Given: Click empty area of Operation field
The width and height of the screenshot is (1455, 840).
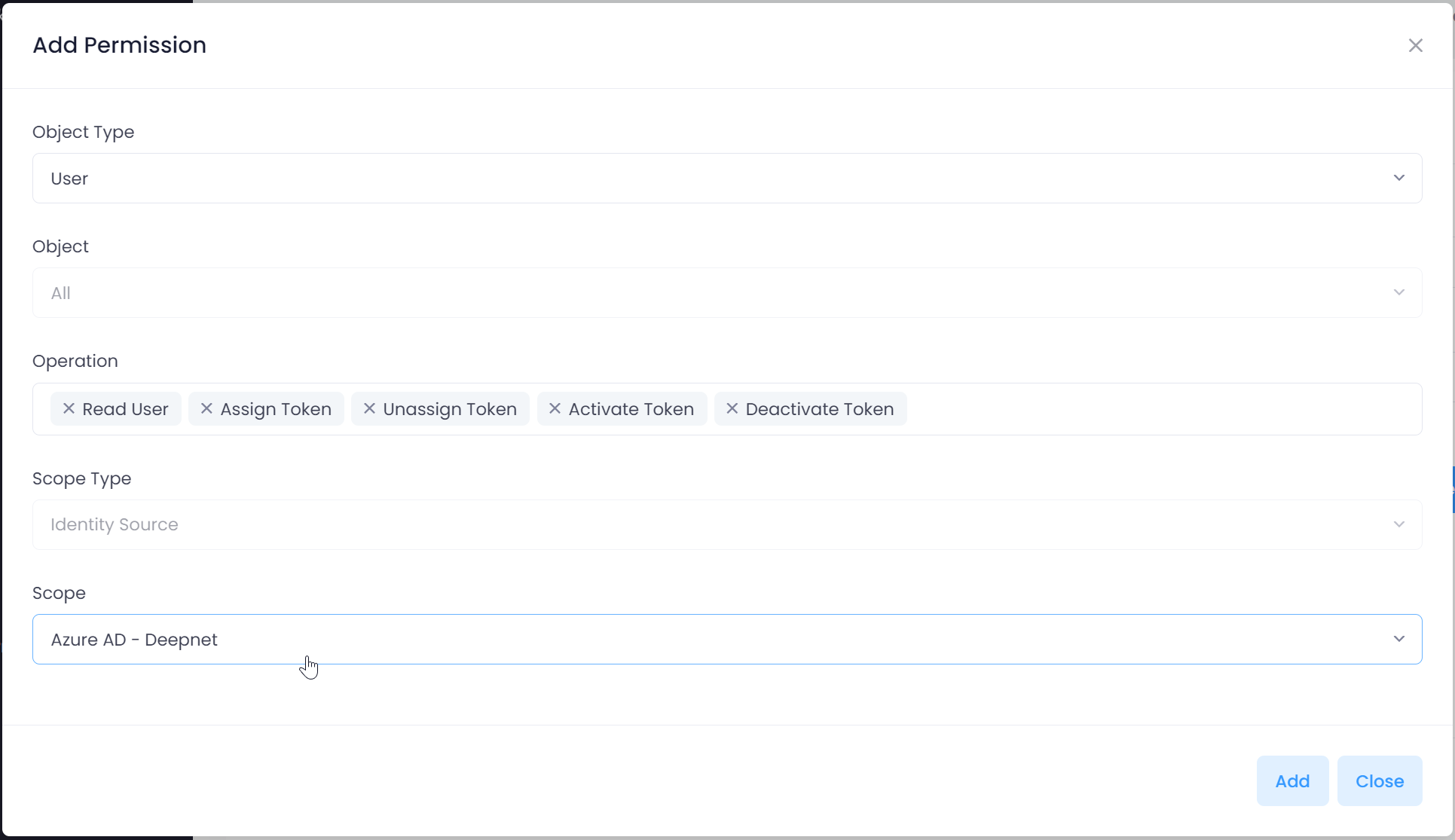Looking at the screenshot, I should (1160, 409).
